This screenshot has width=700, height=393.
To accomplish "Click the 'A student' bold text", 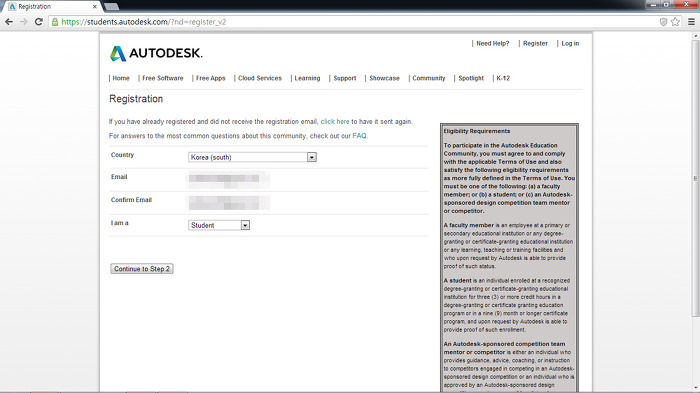I will [458, 281].
